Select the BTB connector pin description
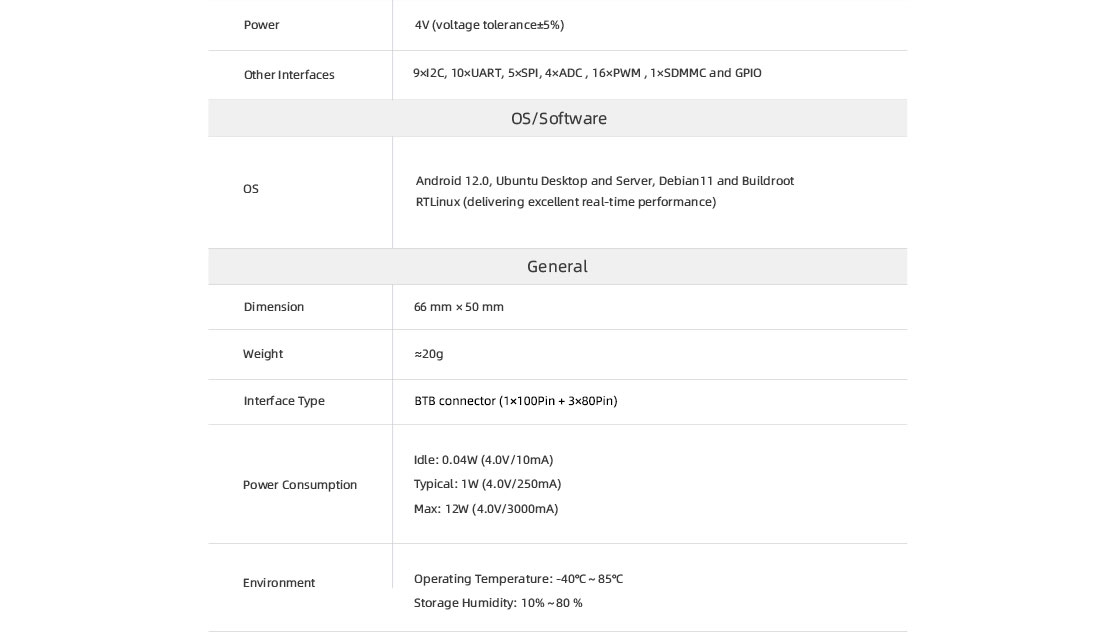The image size is (1118, 640). tap(515, 401)
